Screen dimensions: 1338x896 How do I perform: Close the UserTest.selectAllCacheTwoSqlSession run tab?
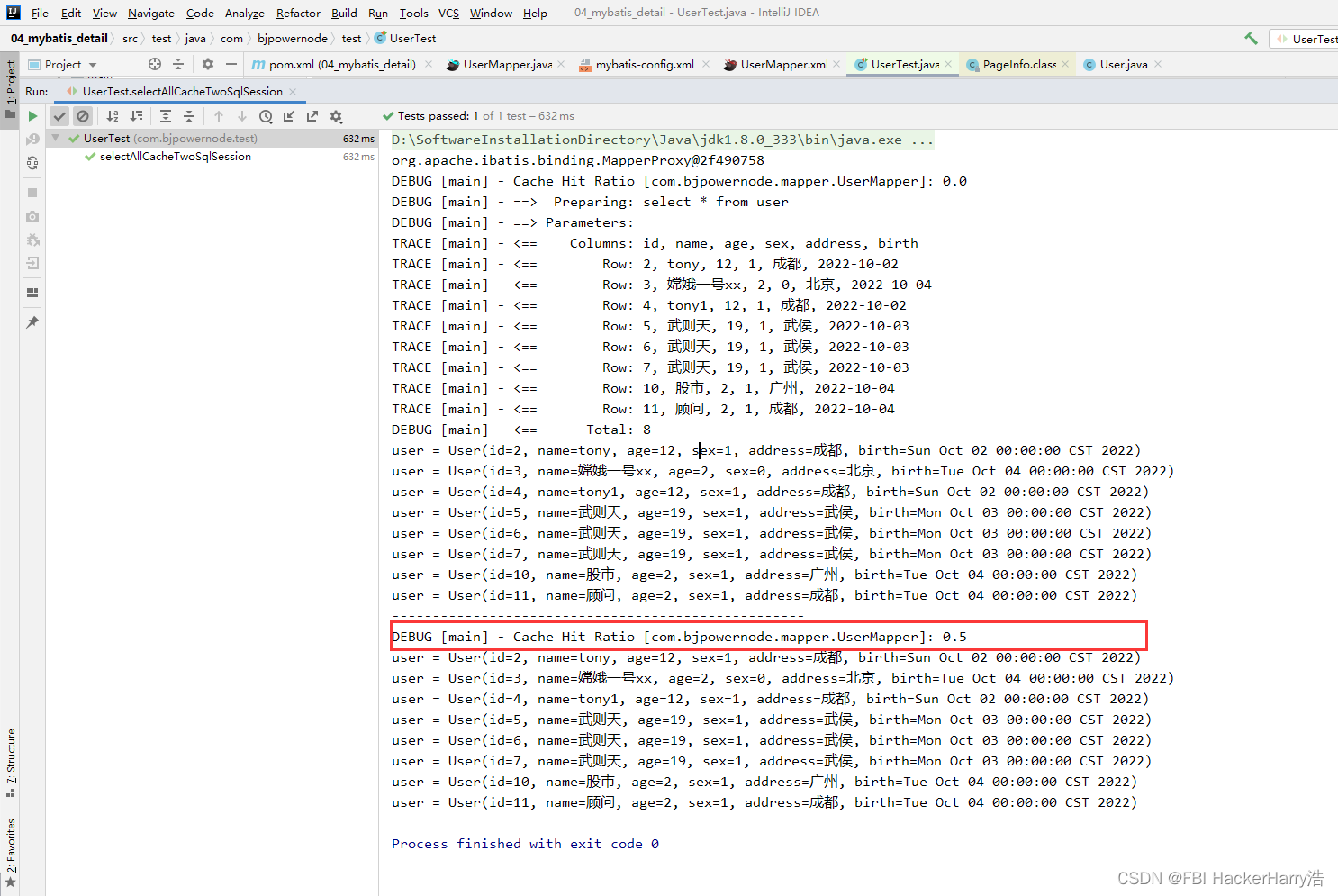(293, 91)
